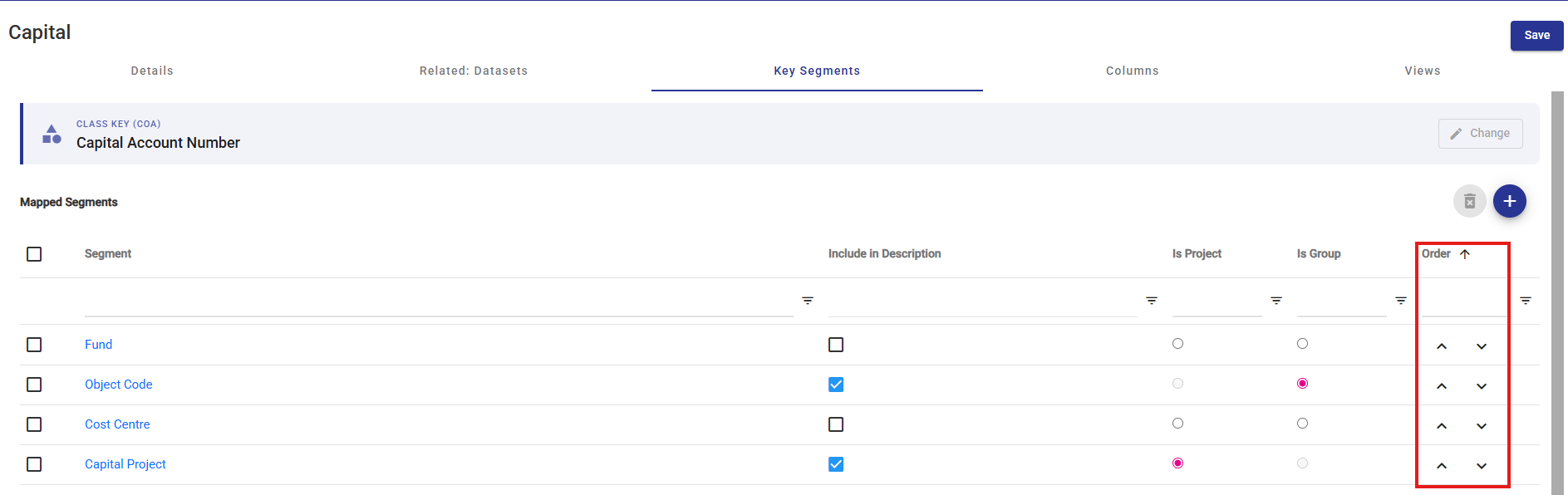The image size is (1568, 495).
Task: Add a new mapped segment with plus button
Action: 1509,201
